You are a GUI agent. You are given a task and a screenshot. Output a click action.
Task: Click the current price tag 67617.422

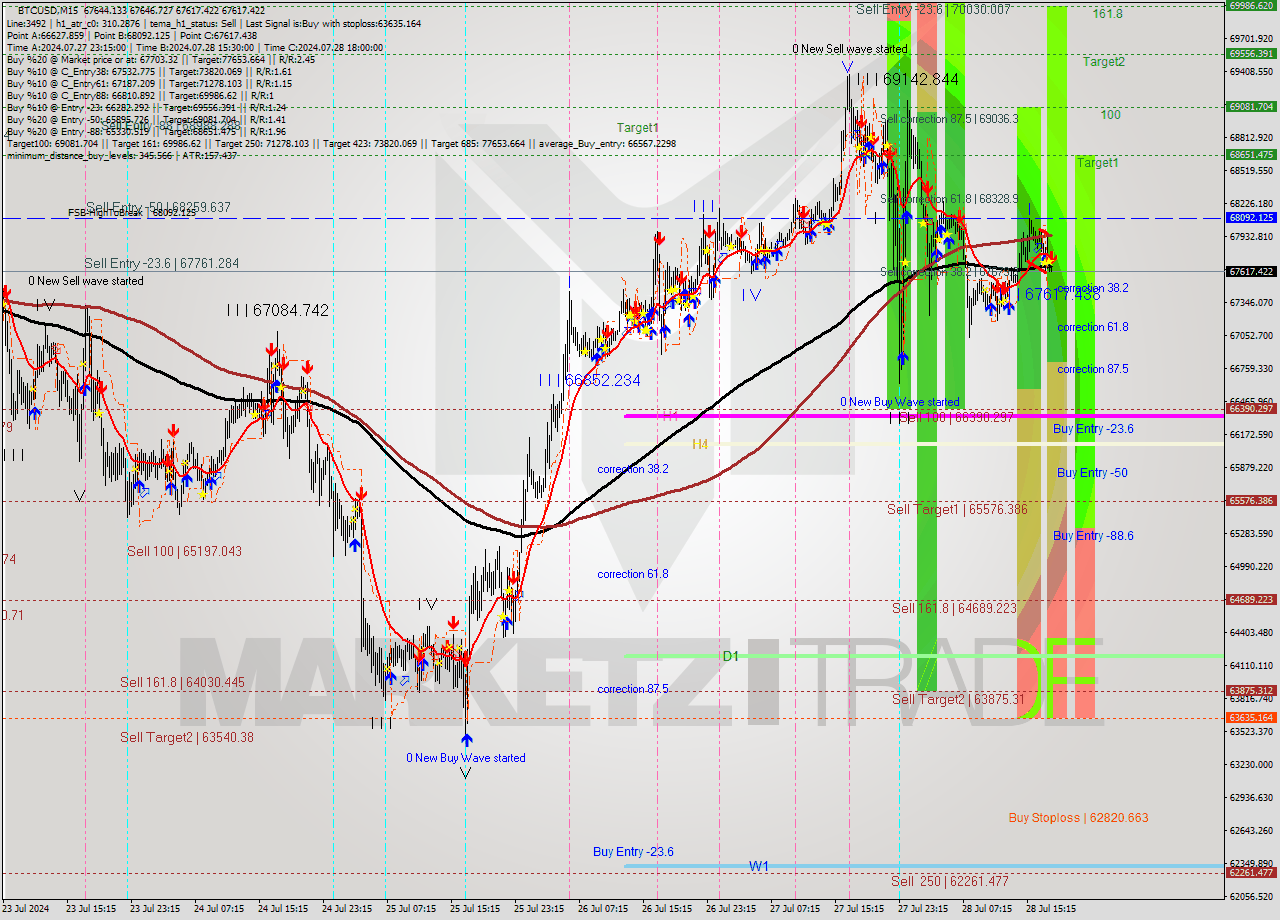pos(1251,271)
